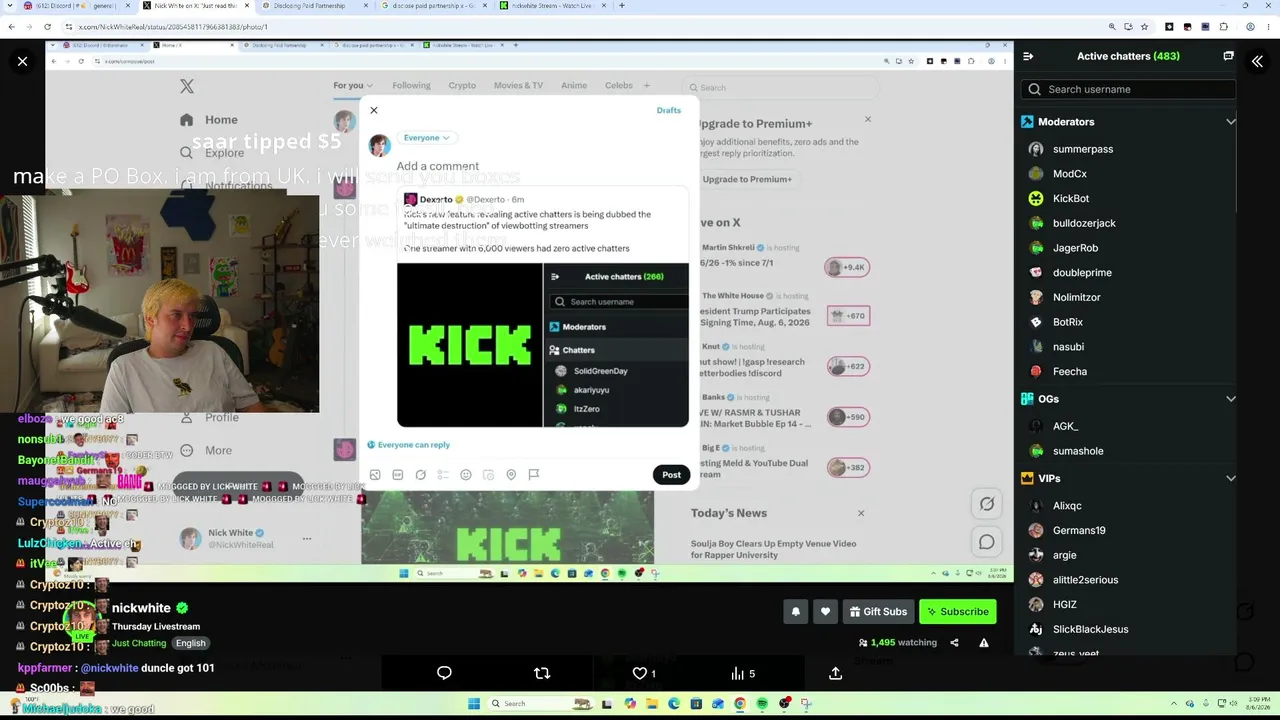Viewport: 1280px width, 720px height.
Task: Click Everyone can reply setting
Action: point(409,445)
